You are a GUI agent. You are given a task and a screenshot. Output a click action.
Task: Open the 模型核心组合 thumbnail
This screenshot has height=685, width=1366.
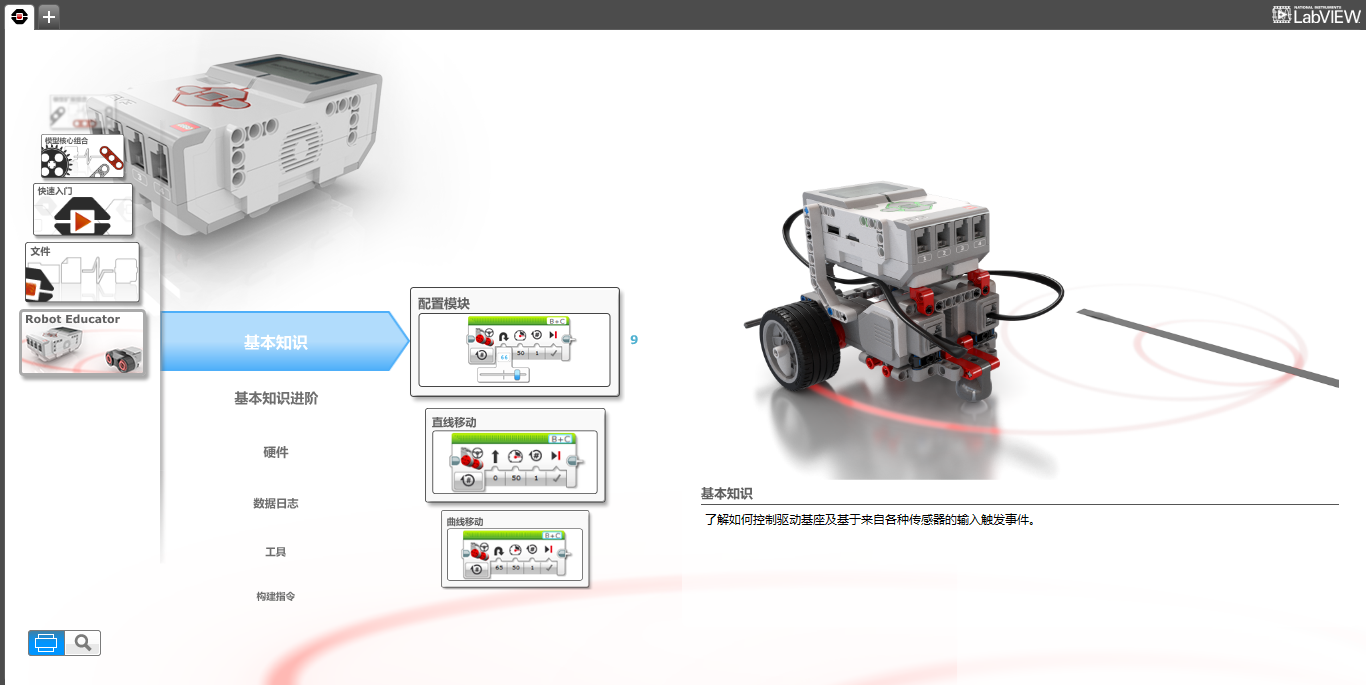pyautogui.click(x=82, y=156)
